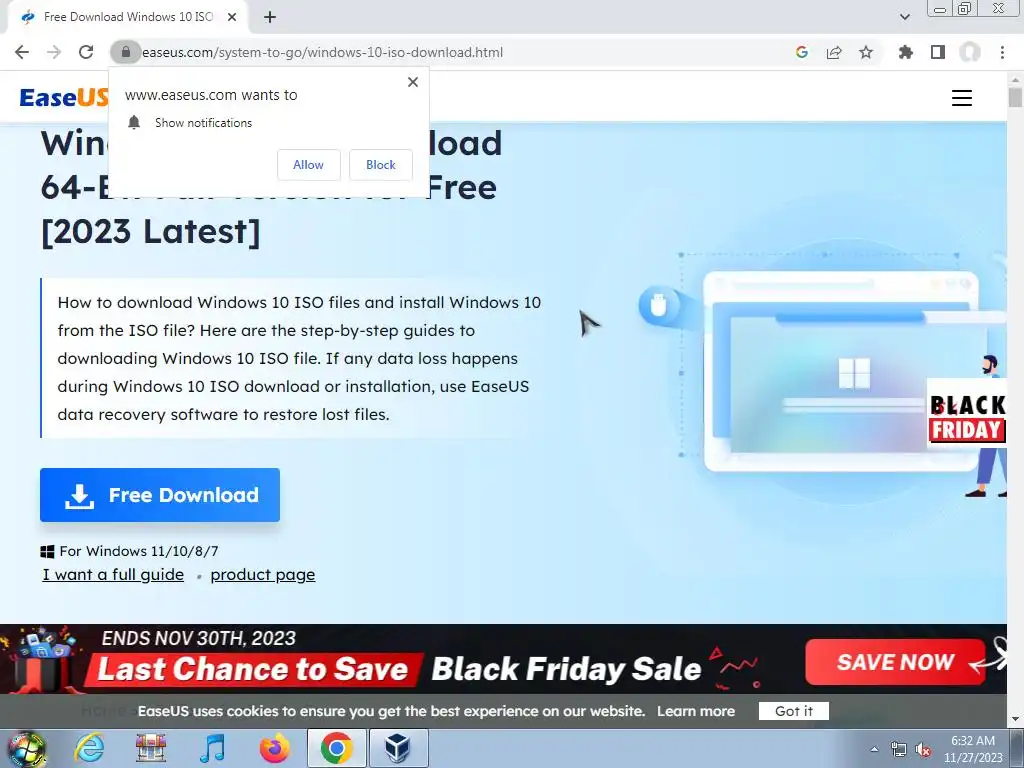This screenshot has width=1024, height=768.
Task: Click the 'For Windows 11/10/8/7' text
Action: [x=138, y=551]
